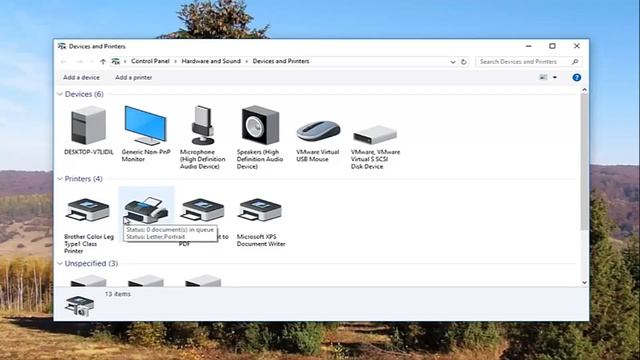Click Devices and Printers breadcrumb
The width and height of the screenshot is (640, 360).
pos(281,61)
